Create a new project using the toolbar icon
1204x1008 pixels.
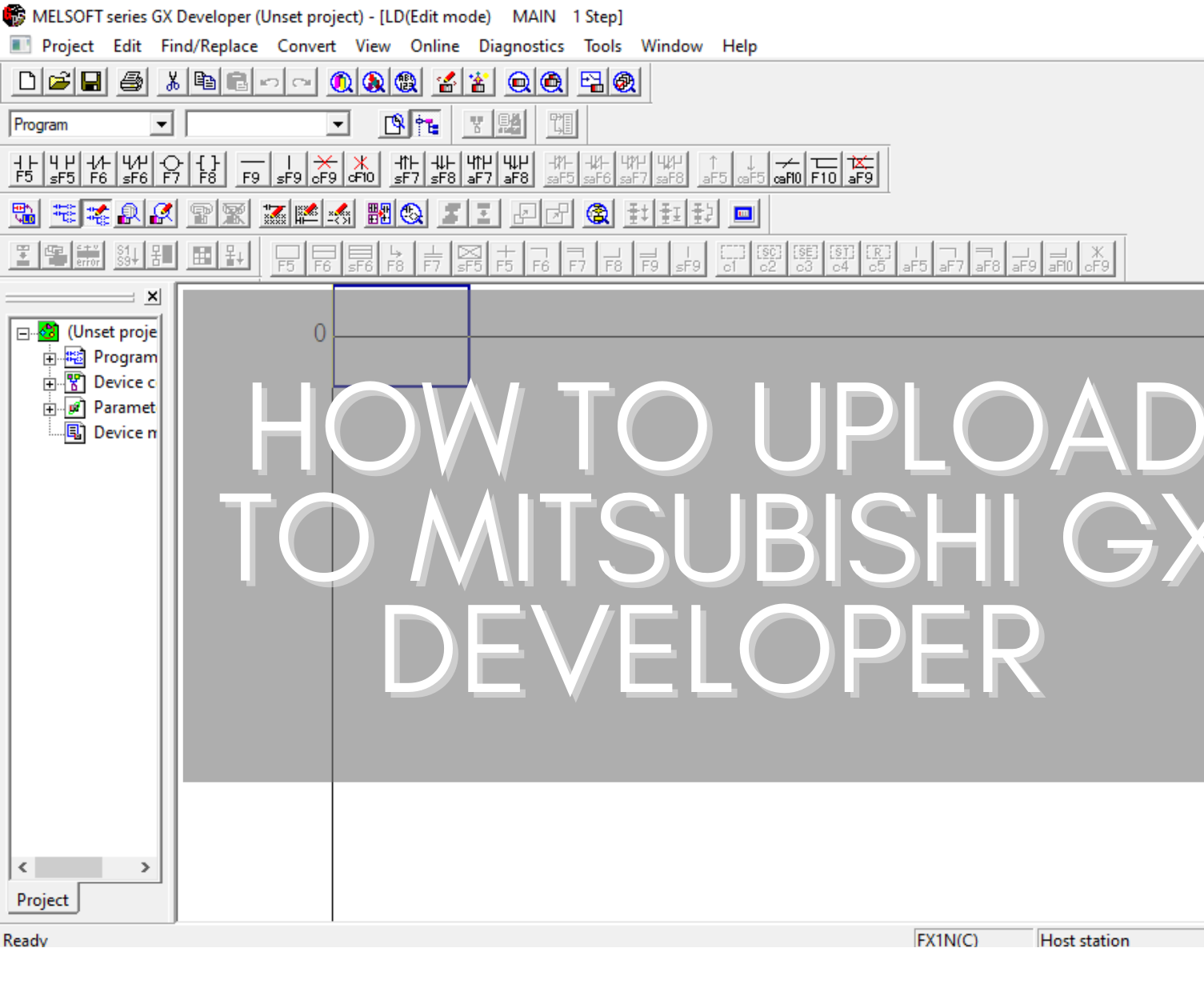(x=24, y=81)
